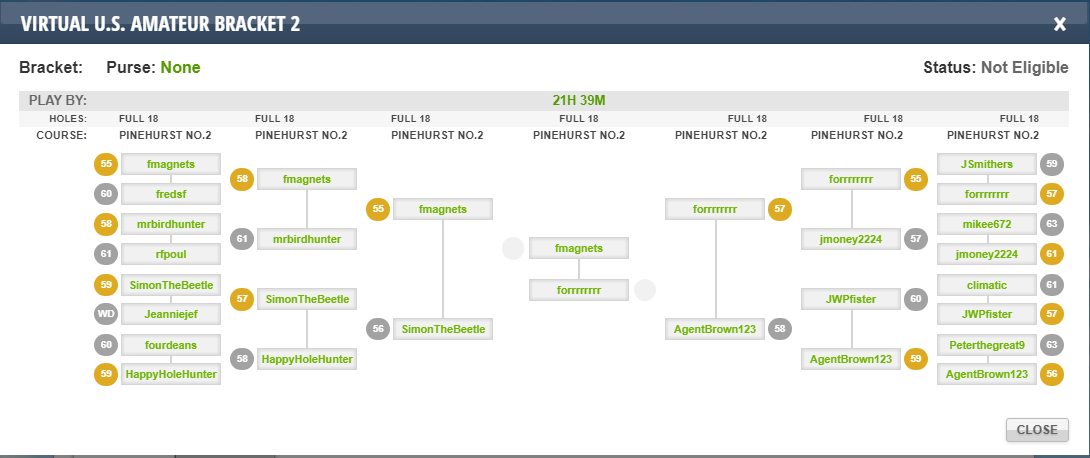Click the 21H 39M play-by timer
The image size is (1090, 458).
pos(579,100)
